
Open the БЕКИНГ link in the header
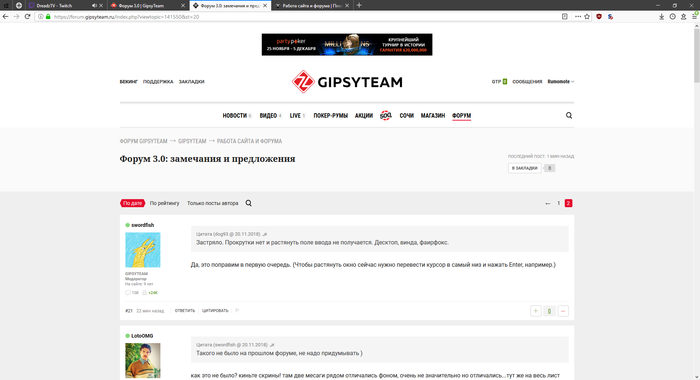coord(129,82)
